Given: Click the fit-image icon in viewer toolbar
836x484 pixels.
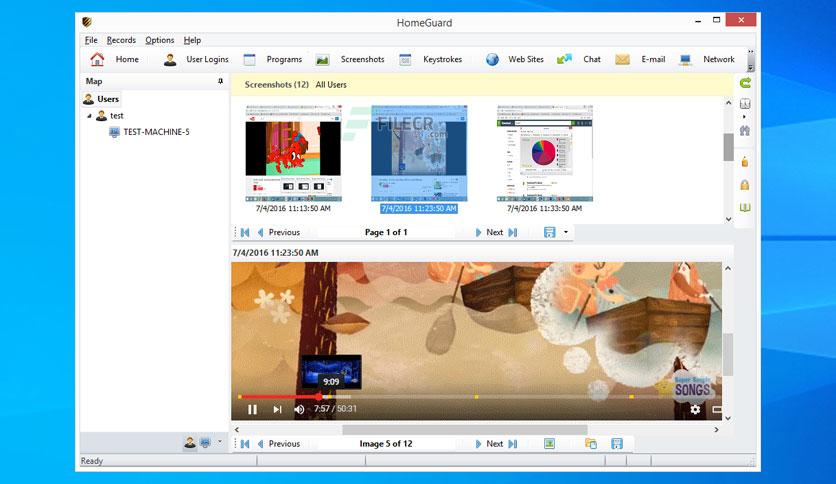Looking at the screenshot, I should pos(549,443).
